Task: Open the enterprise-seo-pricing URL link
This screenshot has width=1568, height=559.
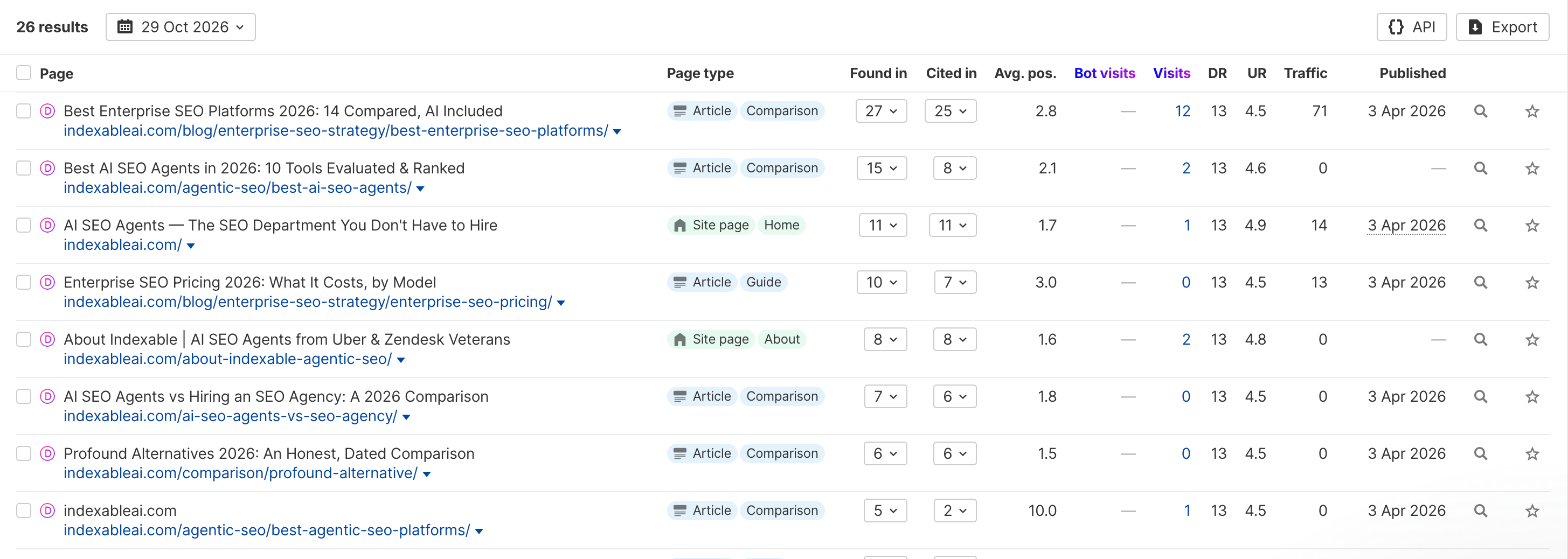Action: pos(308,302)
